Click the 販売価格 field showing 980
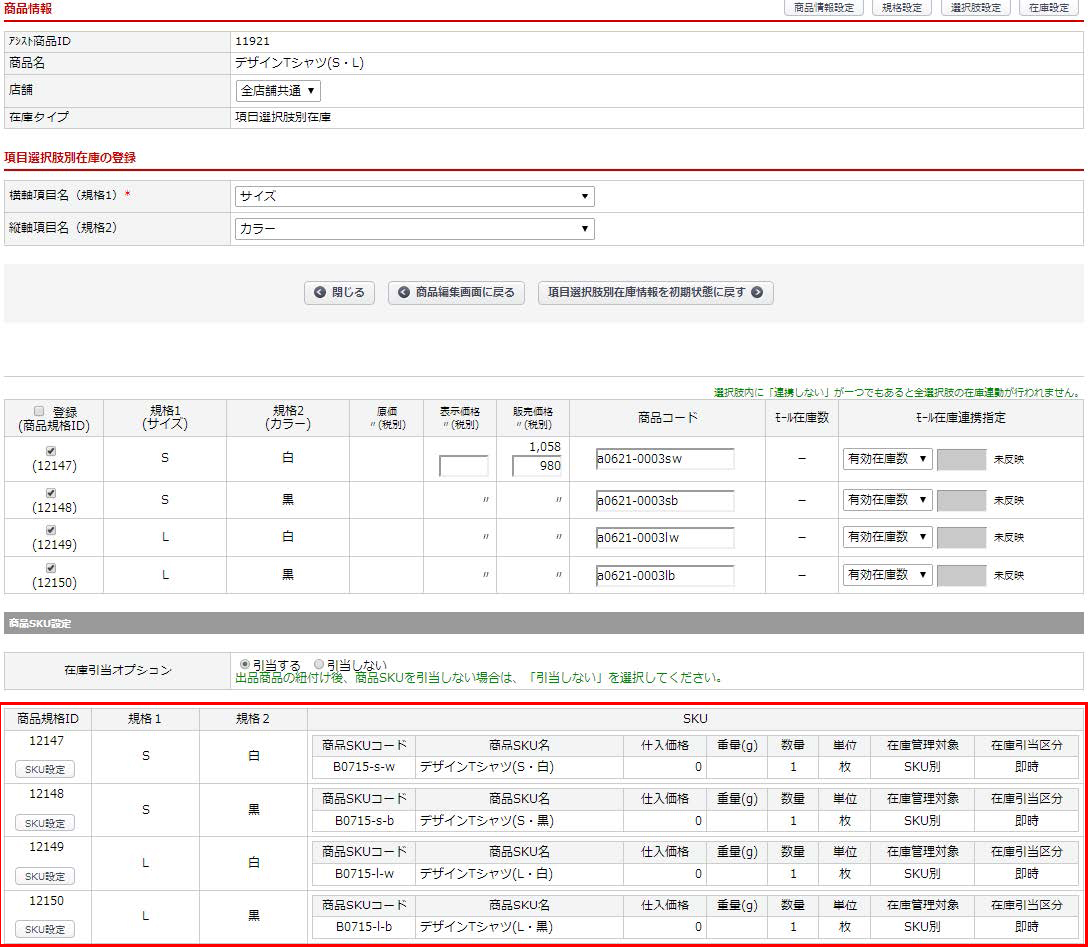 pyautogui.click(x=537, y=465)
